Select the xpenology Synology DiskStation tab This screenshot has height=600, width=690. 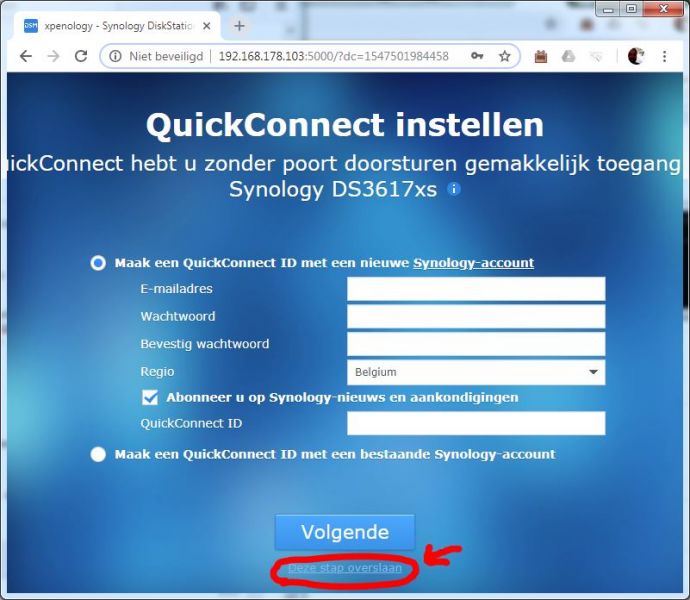(117, 26)
